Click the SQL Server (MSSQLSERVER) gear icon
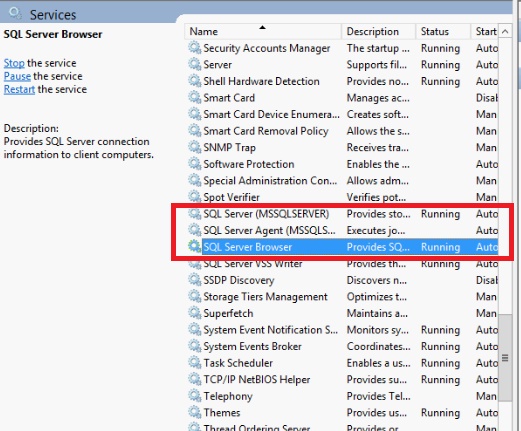The height and width of the screenshot is (431, 521). [x=195, y=213]
